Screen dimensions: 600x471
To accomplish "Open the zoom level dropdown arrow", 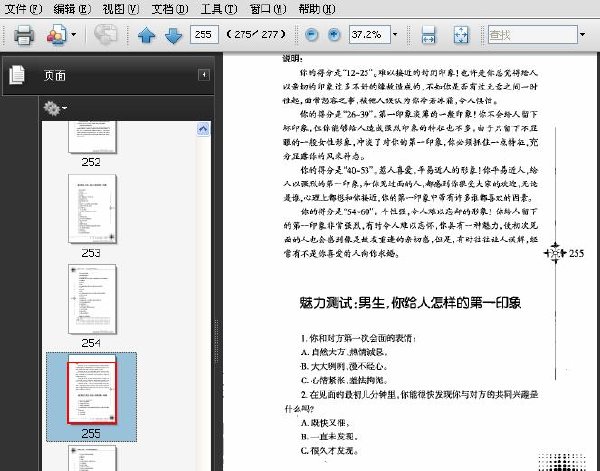I will click(x=395, y=35).
